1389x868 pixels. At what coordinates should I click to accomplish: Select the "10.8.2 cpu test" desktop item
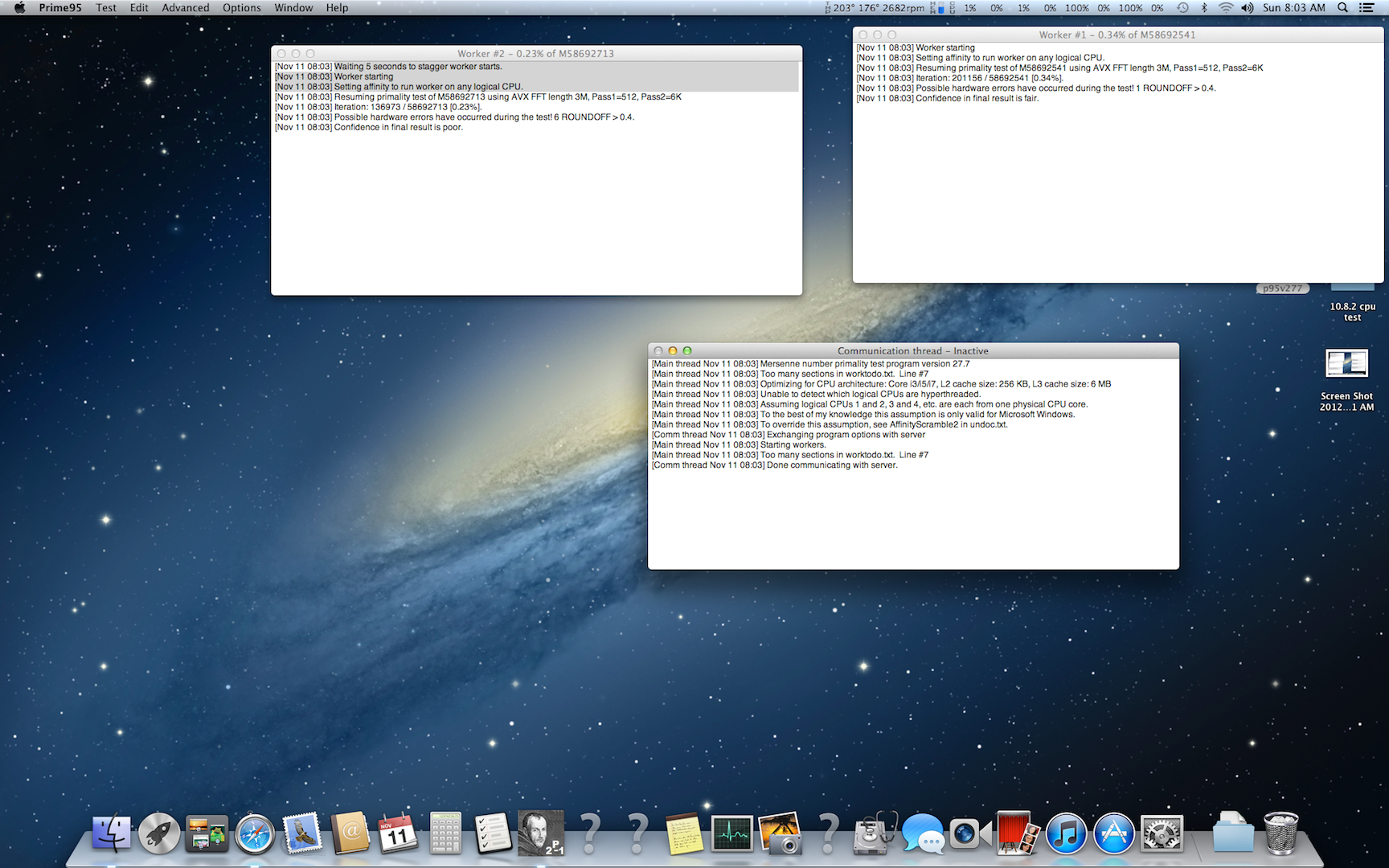(1352, 312)
